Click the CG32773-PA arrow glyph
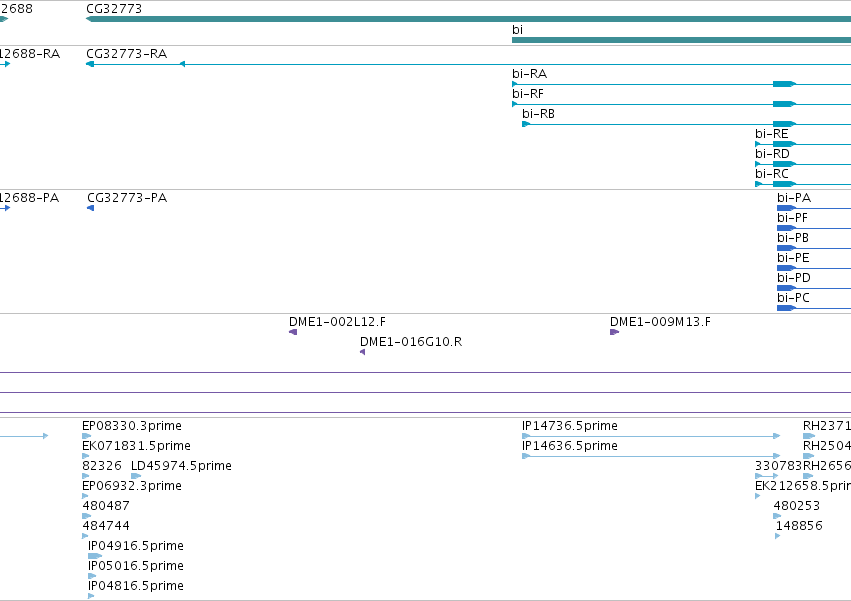 [x=91, y=208]
